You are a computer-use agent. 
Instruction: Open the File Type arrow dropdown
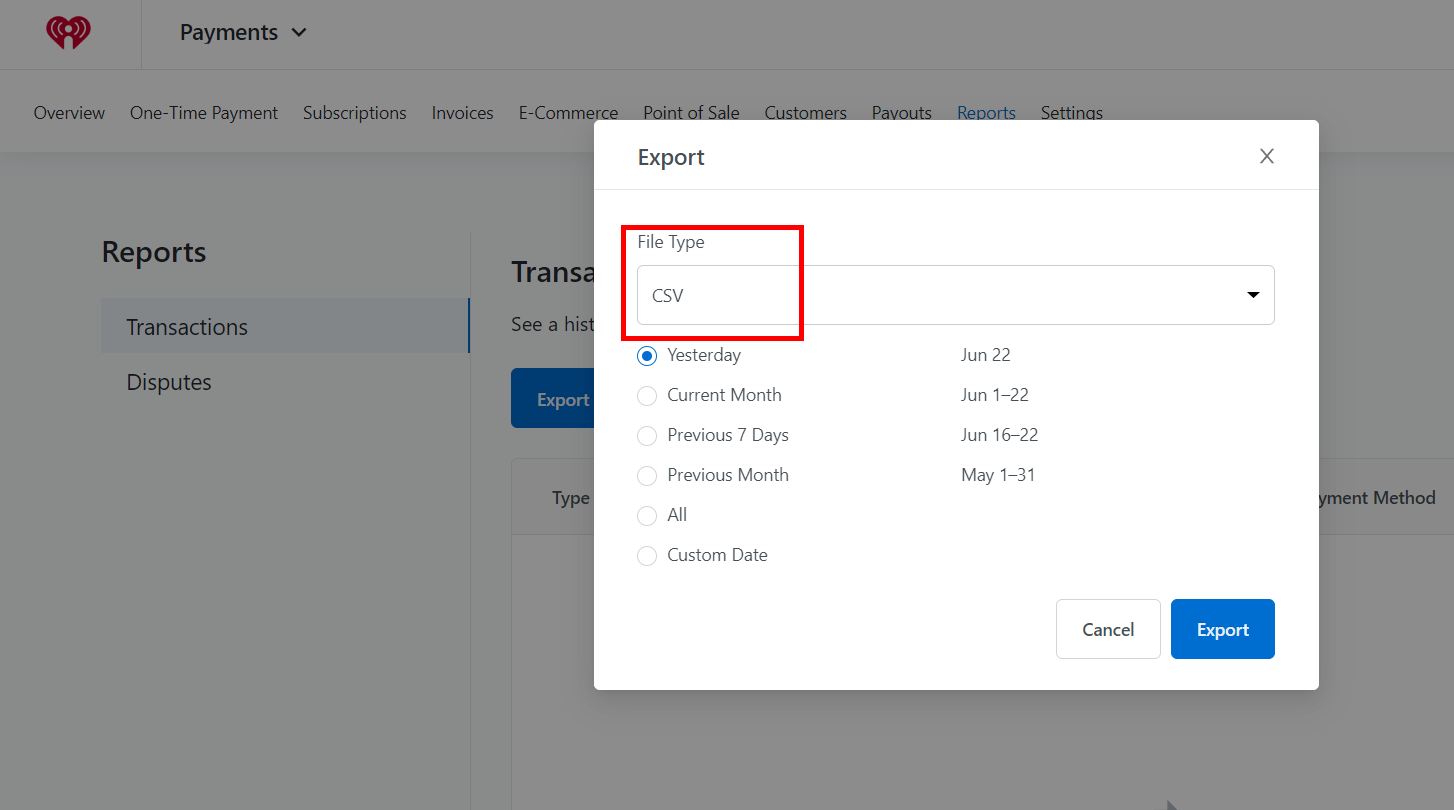pos(1253,295)
